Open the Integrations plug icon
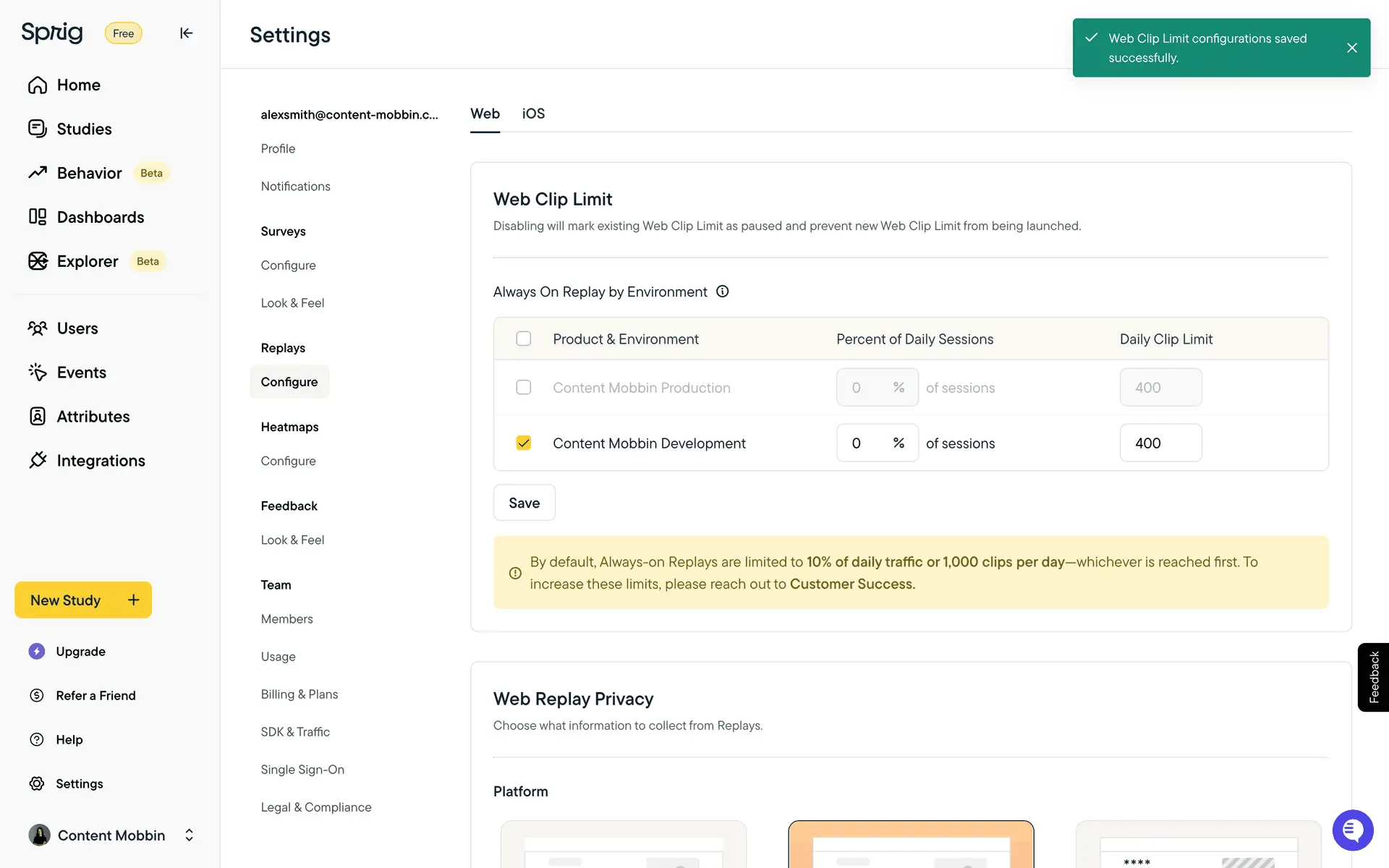The height and width of the screenshot is (868, 1389). coord(38,460)
